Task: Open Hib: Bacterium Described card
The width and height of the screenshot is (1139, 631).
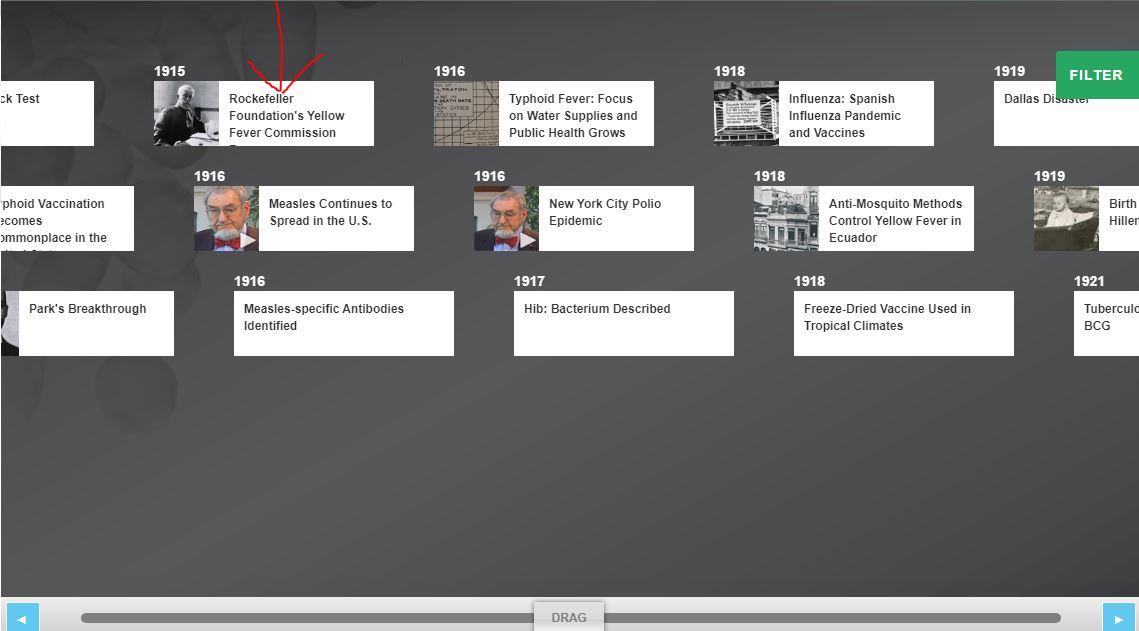Action: pyautogui.click(x=624, y=323)
